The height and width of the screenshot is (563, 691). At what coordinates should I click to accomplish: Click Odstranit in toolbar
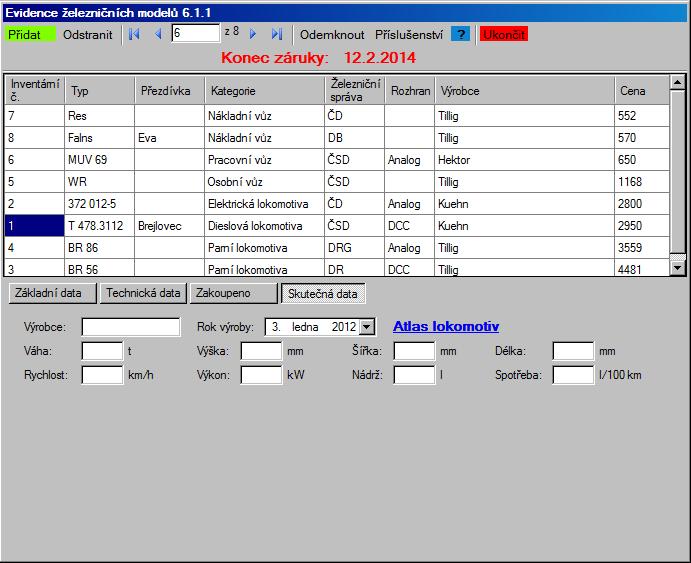(x=88, y=34)
